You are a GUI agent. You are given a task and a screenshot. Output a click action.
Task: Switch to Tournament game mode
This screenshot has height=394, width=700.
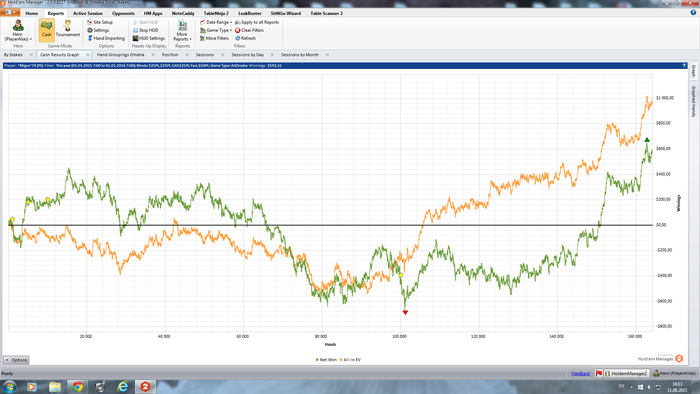pos(68,30)
